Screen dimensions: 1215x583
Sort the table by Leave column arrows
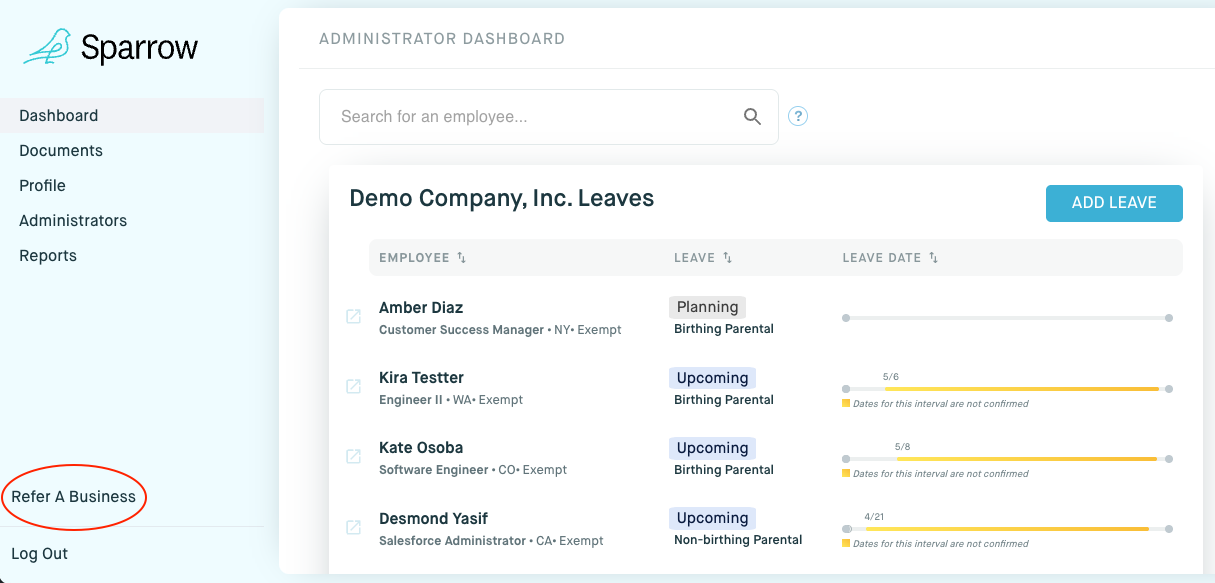click(x=727, y=258)
